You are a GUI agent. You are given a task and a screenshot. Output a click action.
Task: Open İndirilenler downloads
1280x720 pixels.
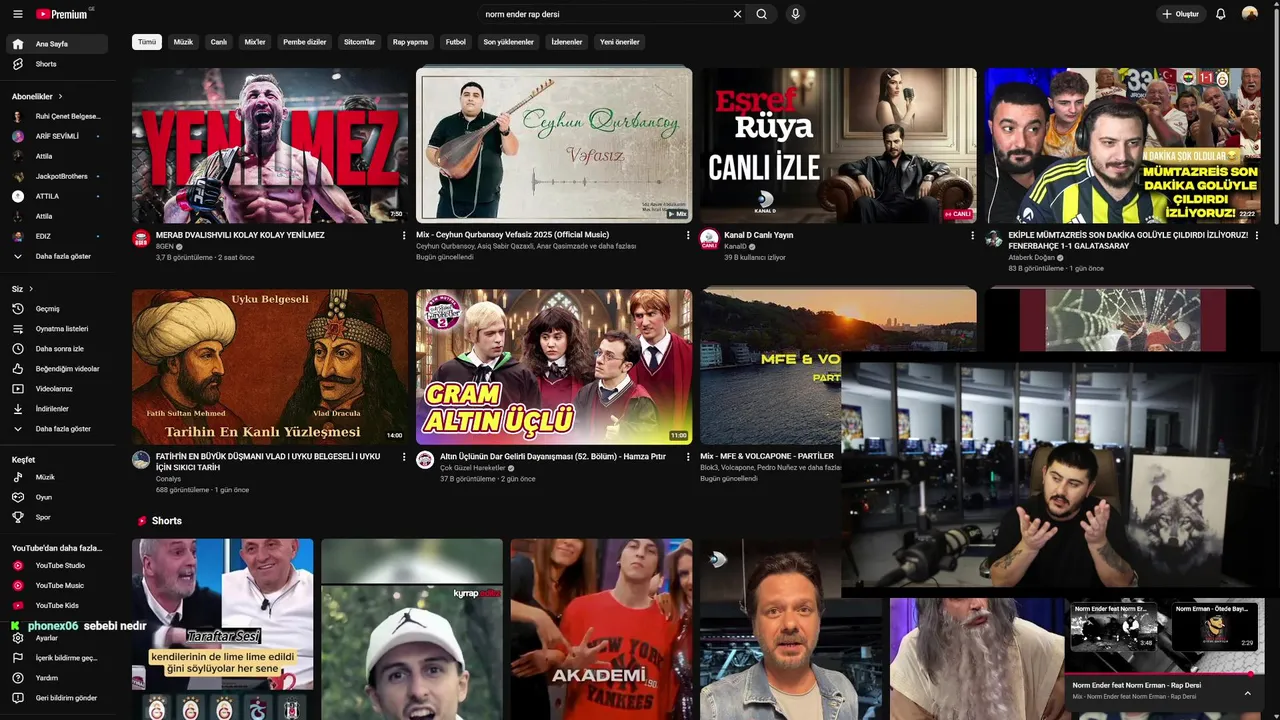pos(57,409)
